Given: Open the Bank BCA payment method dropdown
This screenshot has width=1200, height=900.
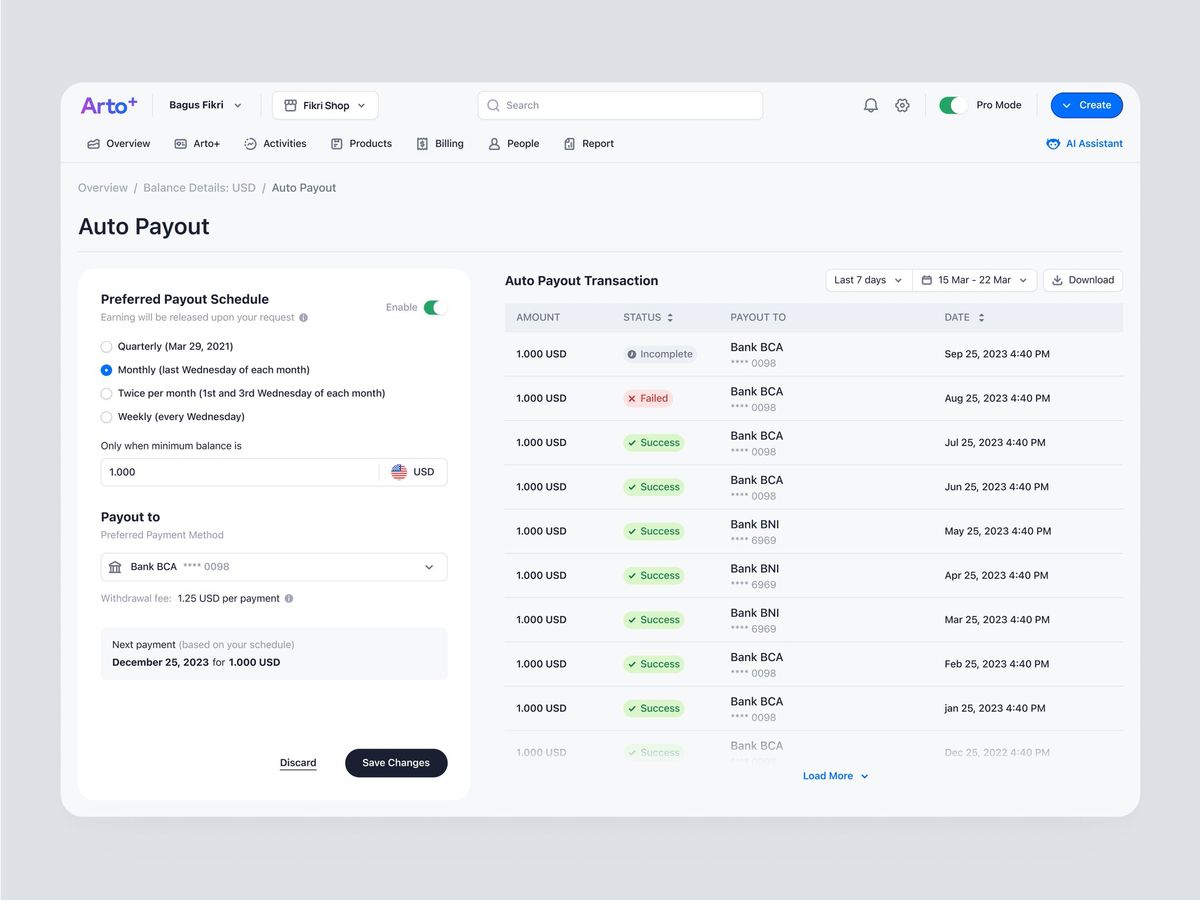Looking at the screenshot, I should pyautogui.click(x=274, y=567).
